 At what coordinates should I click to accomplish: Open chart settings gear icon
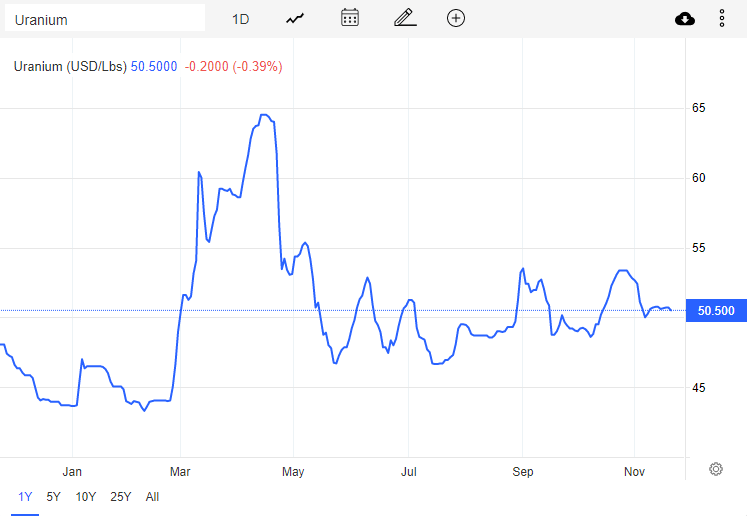[x=716, y=469]
